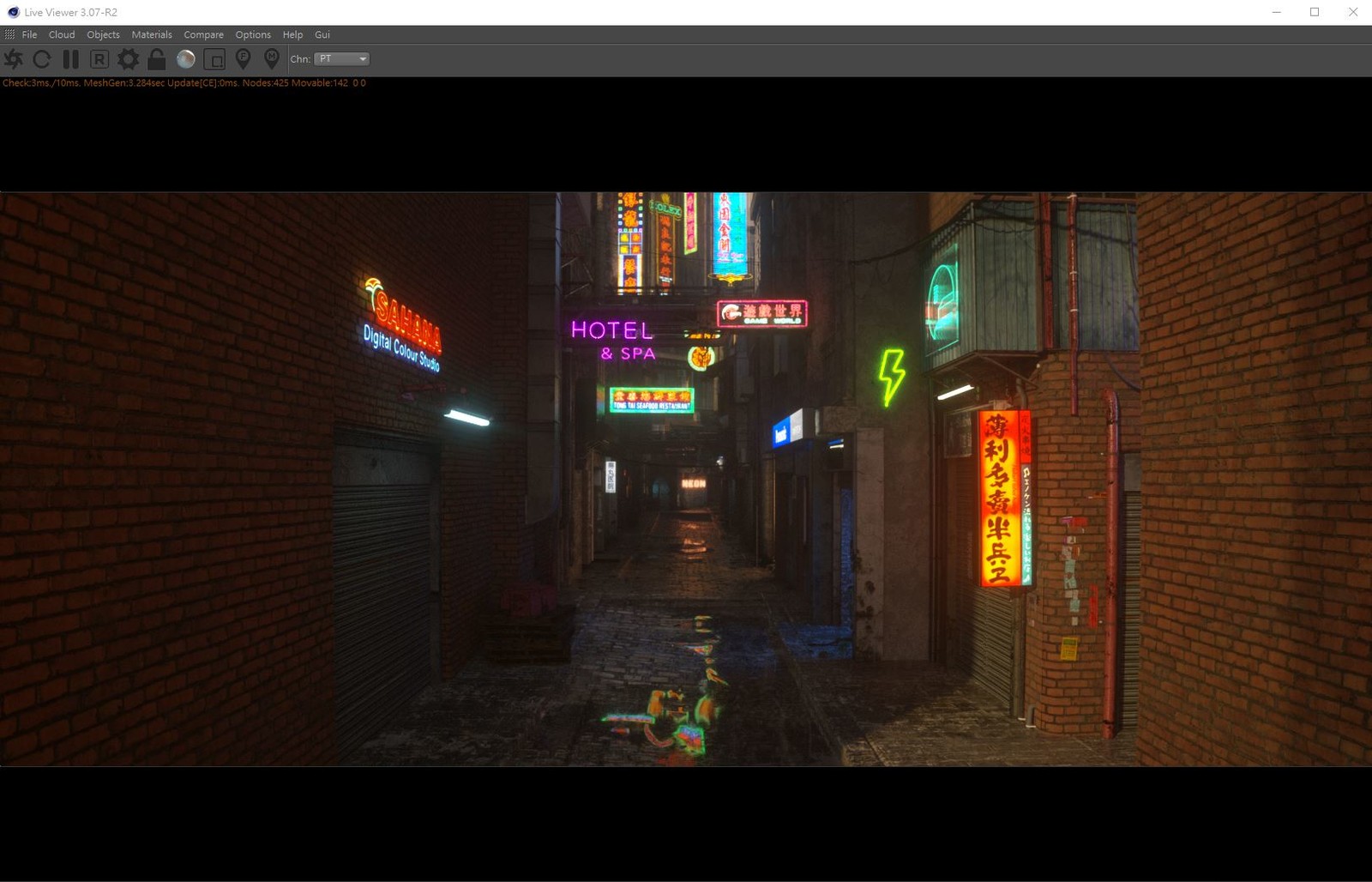The height and width of the screenshot is (882, 1372).
Task: Click the 'Nodes:425' status text
Action: 265,83
